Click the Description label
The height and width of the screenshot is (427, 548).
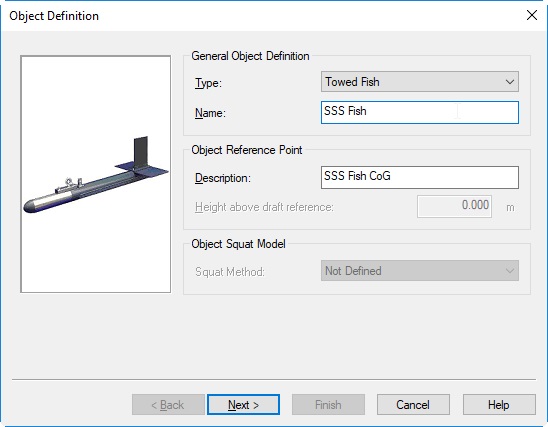(x=223, y=178)
